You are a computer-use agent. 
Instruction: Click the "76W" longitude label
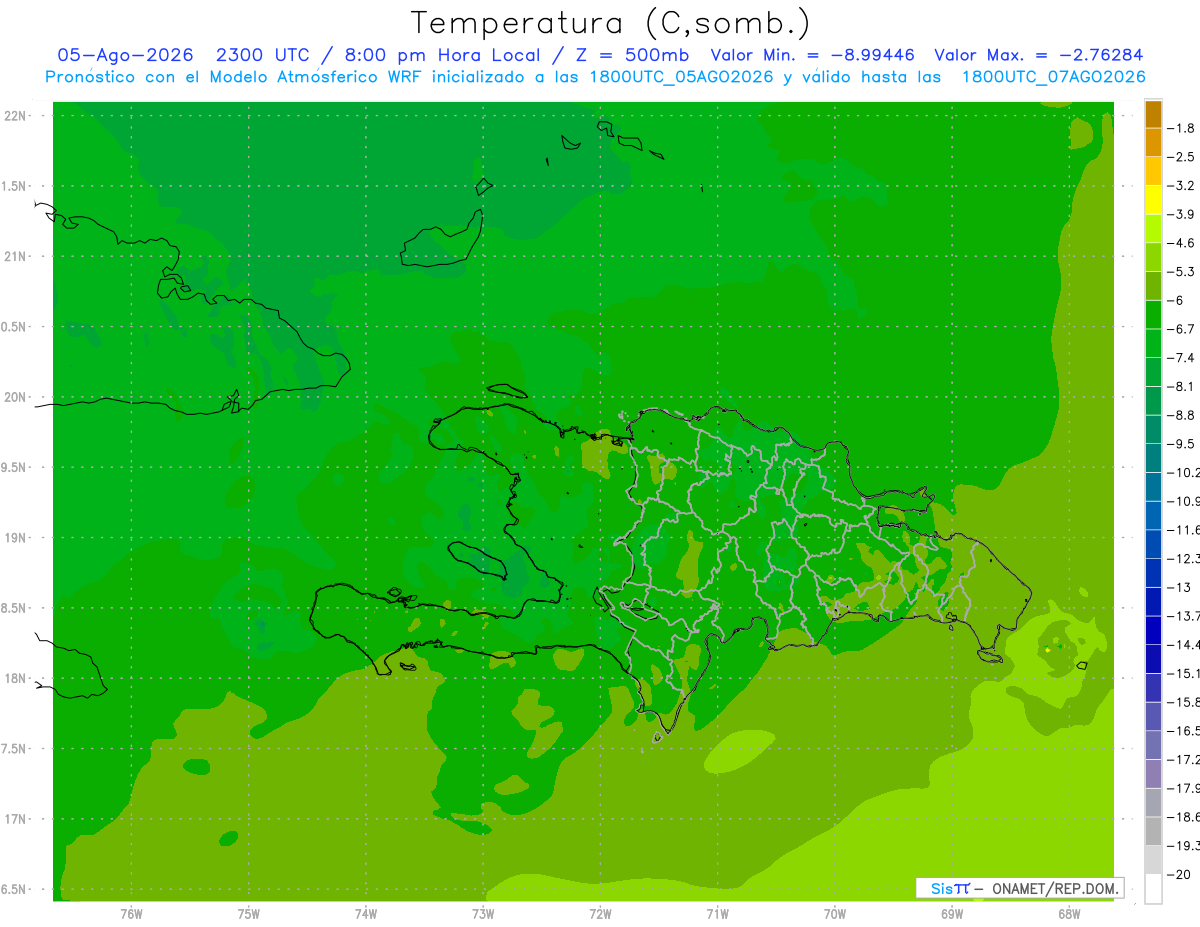[x=131, y=913]
